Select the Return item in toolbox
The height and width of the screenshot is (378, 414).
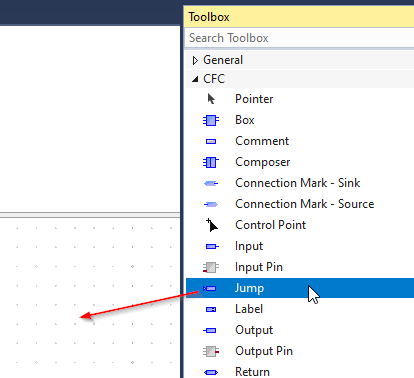(x=300, y=372)
